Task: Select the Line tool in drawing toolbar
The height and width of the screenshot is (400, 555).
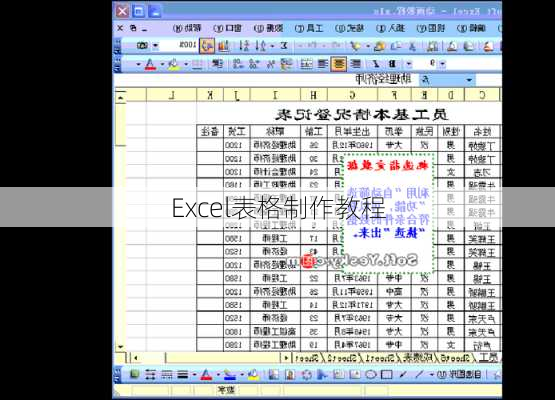Action: 419,374
